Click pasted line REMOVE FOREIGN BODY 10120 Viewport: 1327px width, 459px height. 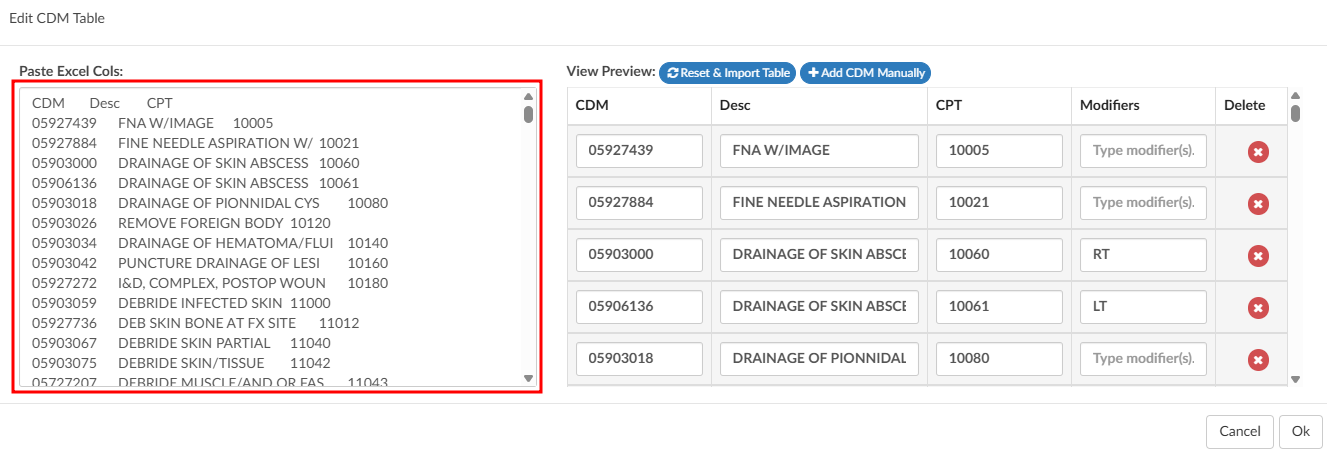[x=181, y=223]
